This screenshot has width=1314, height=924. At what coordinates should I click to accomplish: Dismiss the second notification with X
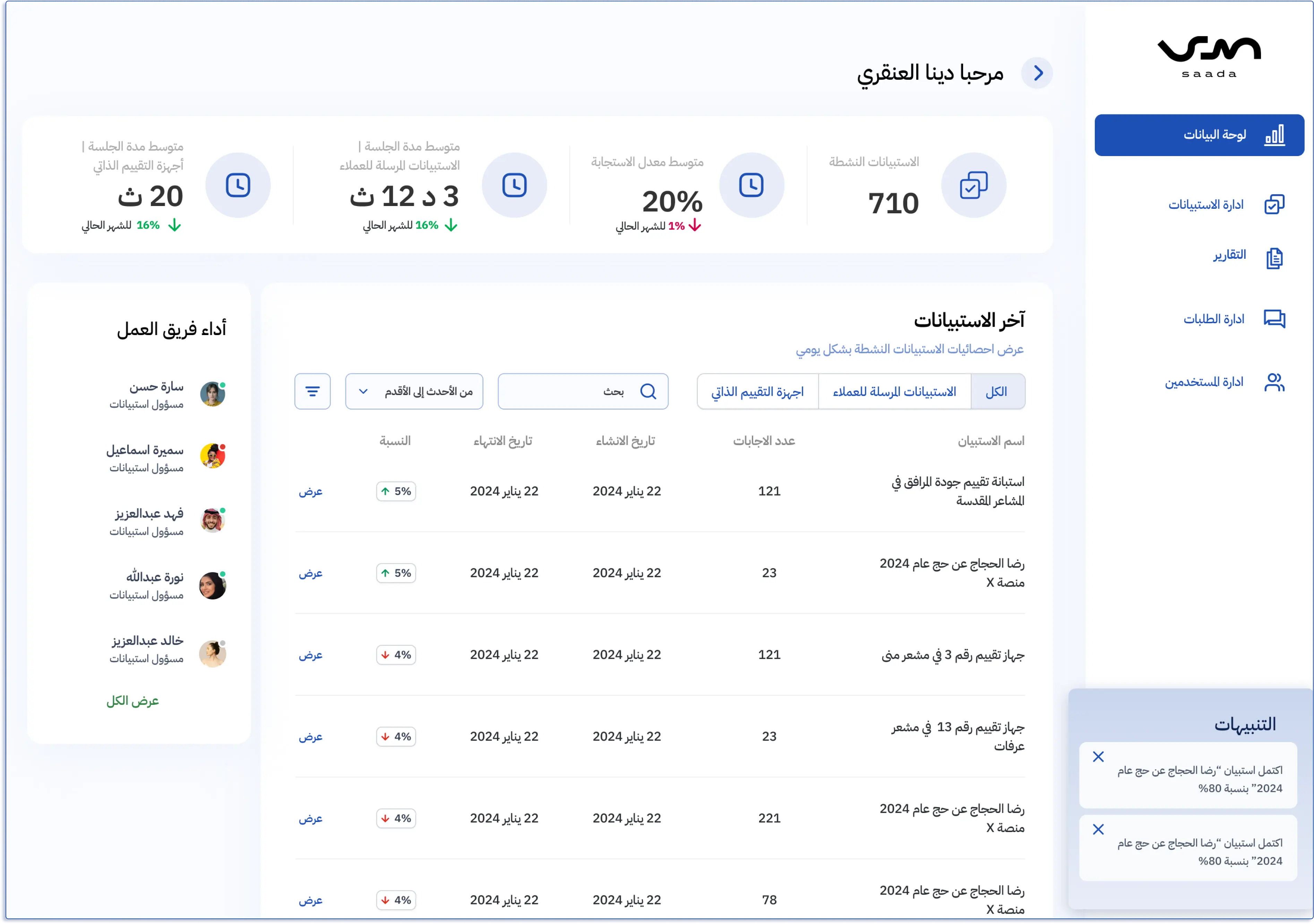[x=1098, y=830]
